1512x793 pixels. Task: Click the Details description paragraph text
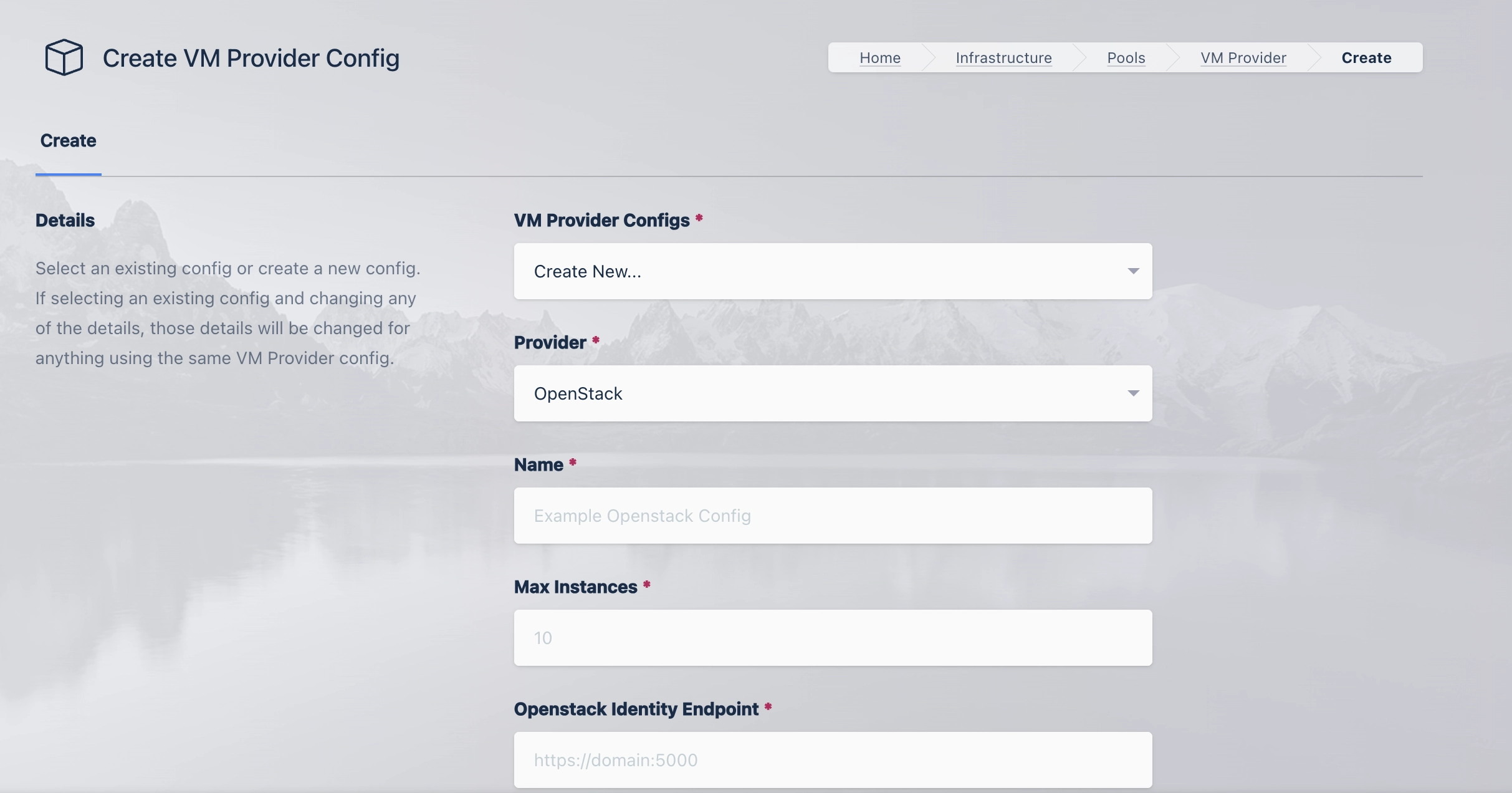pyautogui.click(x=227, y=313)
